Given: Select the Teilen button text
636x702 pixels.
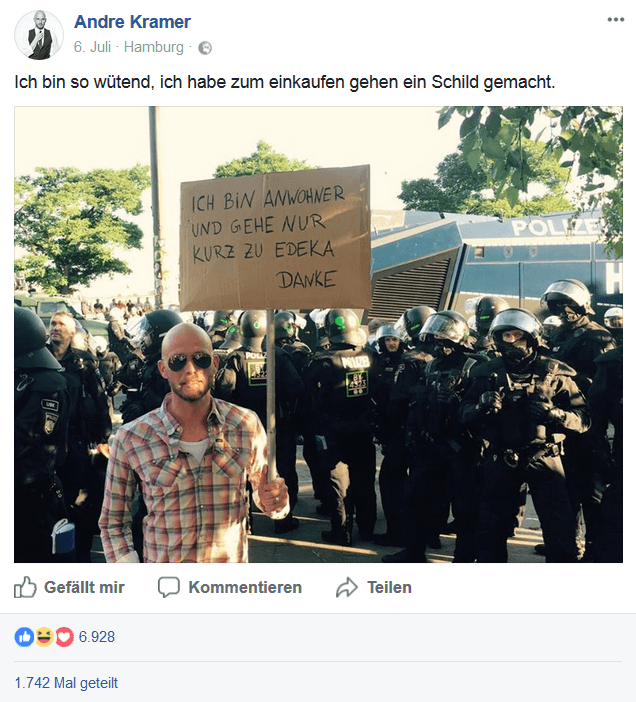Looking at the screenshot, I should pyautogui.click(x=389, y=587).
